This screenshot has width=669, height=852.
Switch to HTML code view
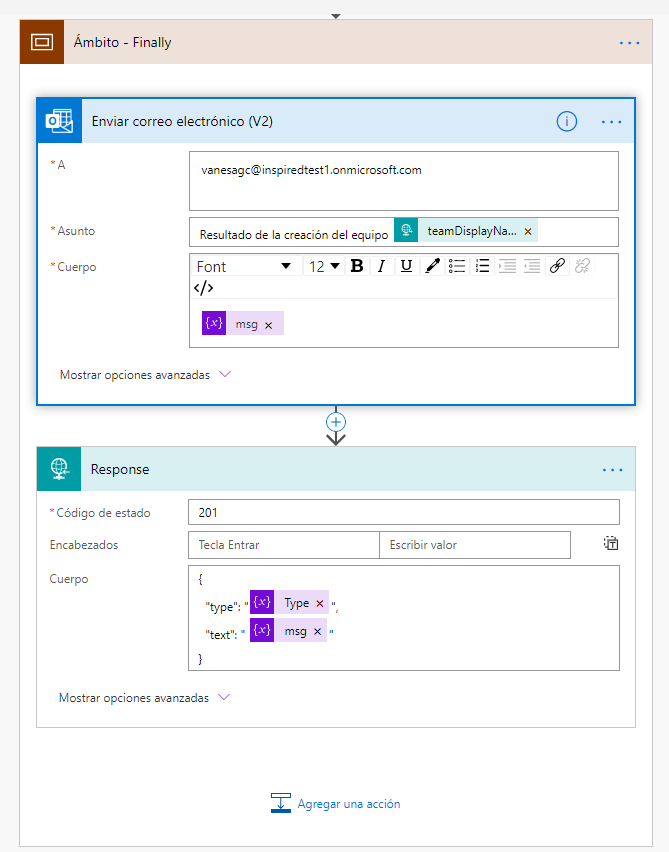tap(203, 288)
